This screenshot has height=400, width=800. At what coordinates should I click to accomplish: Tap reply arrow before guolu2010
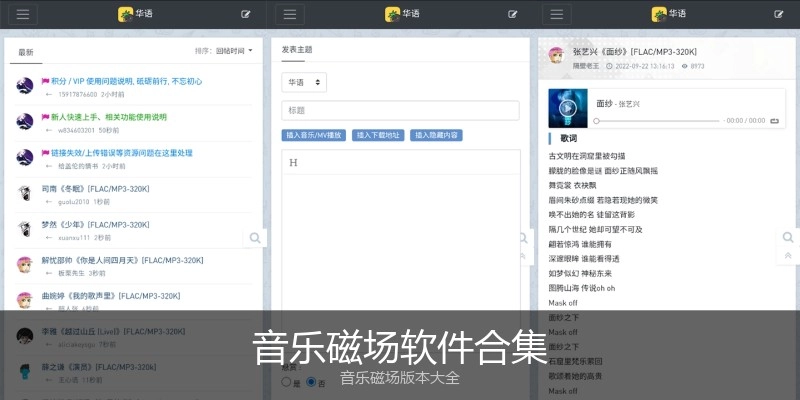tap(49, 202)
